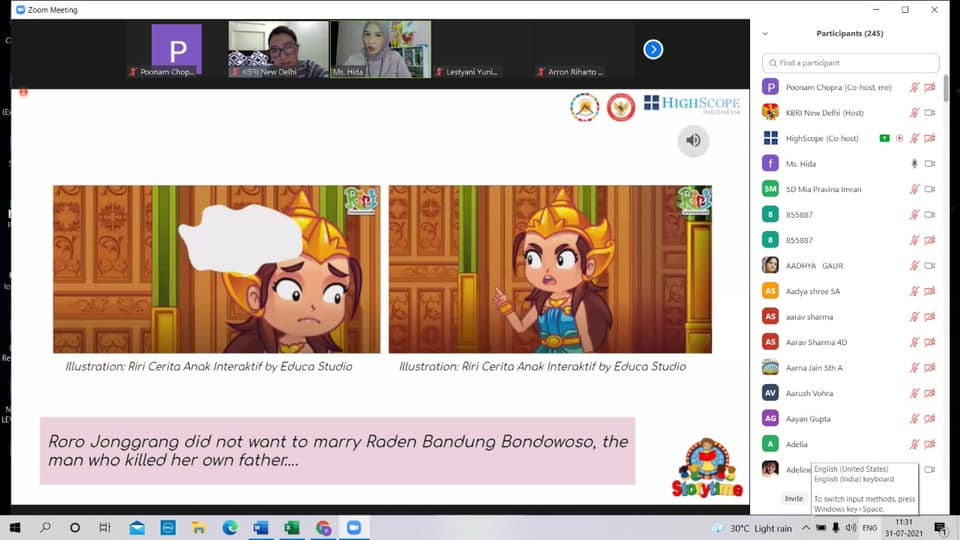
Task: Show hidden system tray icons
Action: tap(806, 528)
